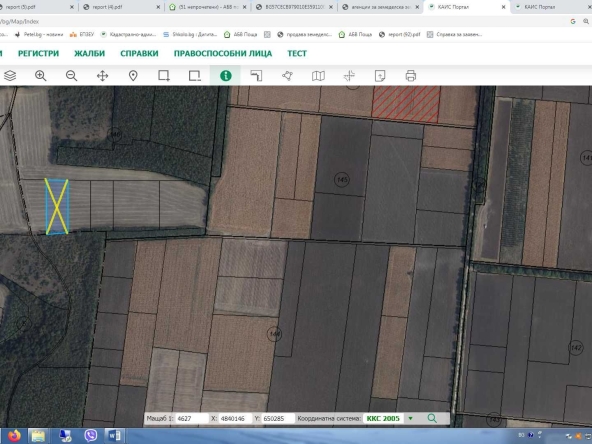Choose the location pin marker tool
This screenshot has height=444, width=592.
(x=133, y=76)
